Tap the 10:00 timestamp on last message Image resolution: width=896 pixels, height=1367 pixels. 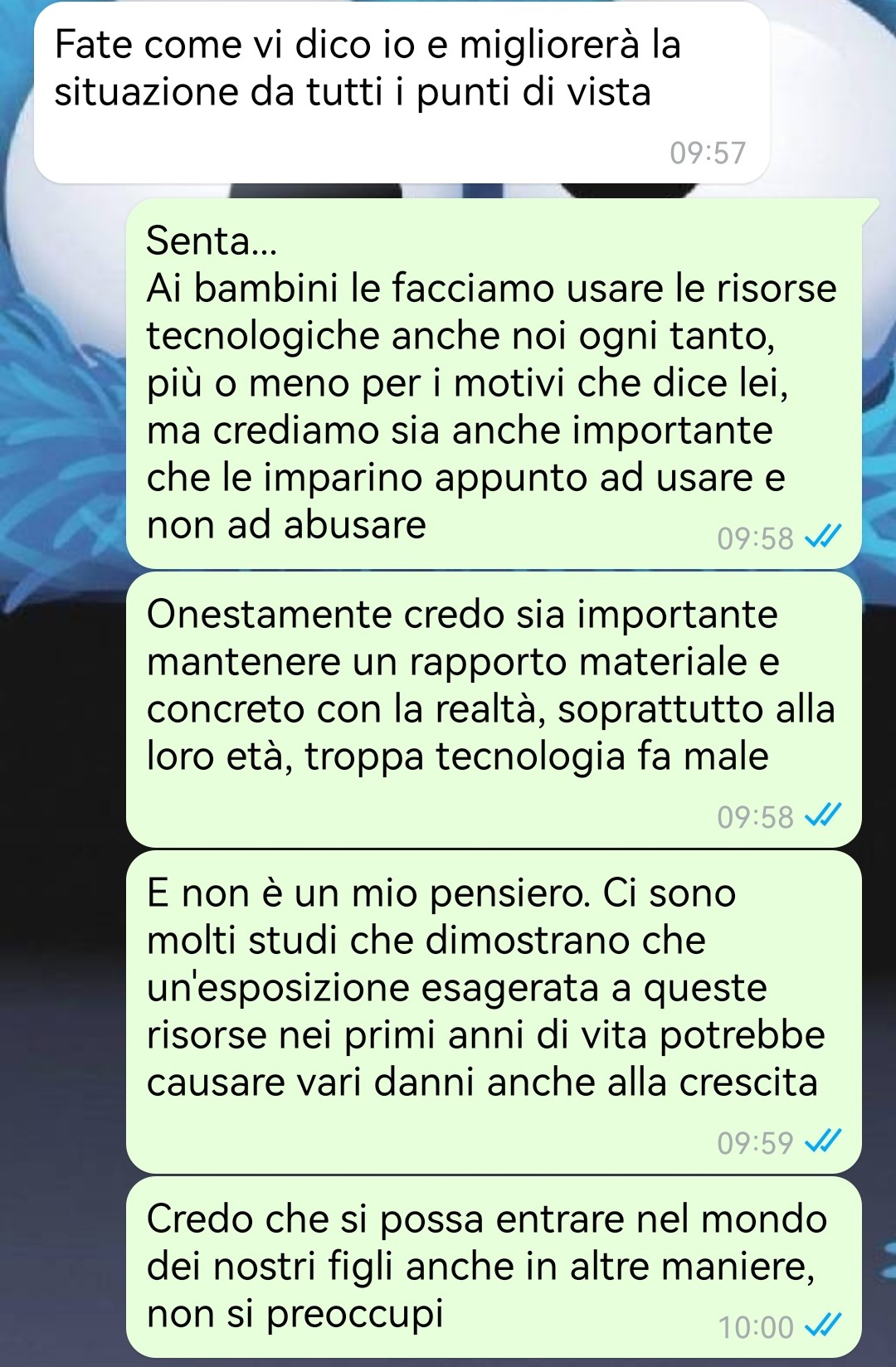point(756,1327)
